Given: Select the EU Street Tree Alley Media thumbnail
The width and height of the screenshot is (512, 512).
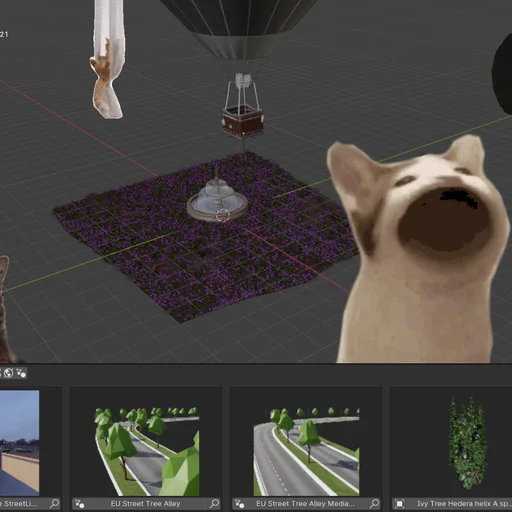Looking at the screenshot, I should coord(306,451).
